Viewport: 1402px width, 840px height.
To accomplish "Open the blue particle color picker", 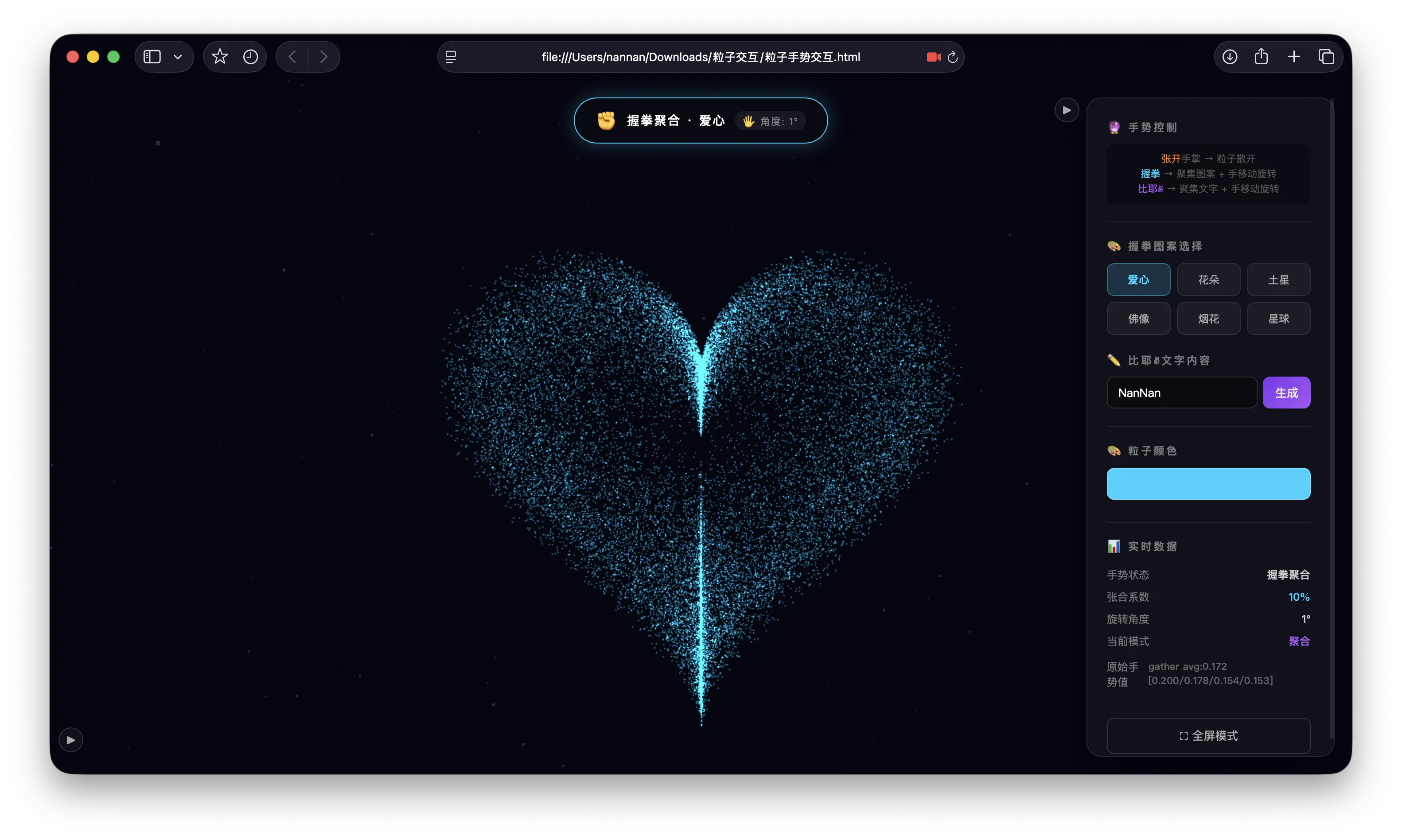I will (1208, 484).
